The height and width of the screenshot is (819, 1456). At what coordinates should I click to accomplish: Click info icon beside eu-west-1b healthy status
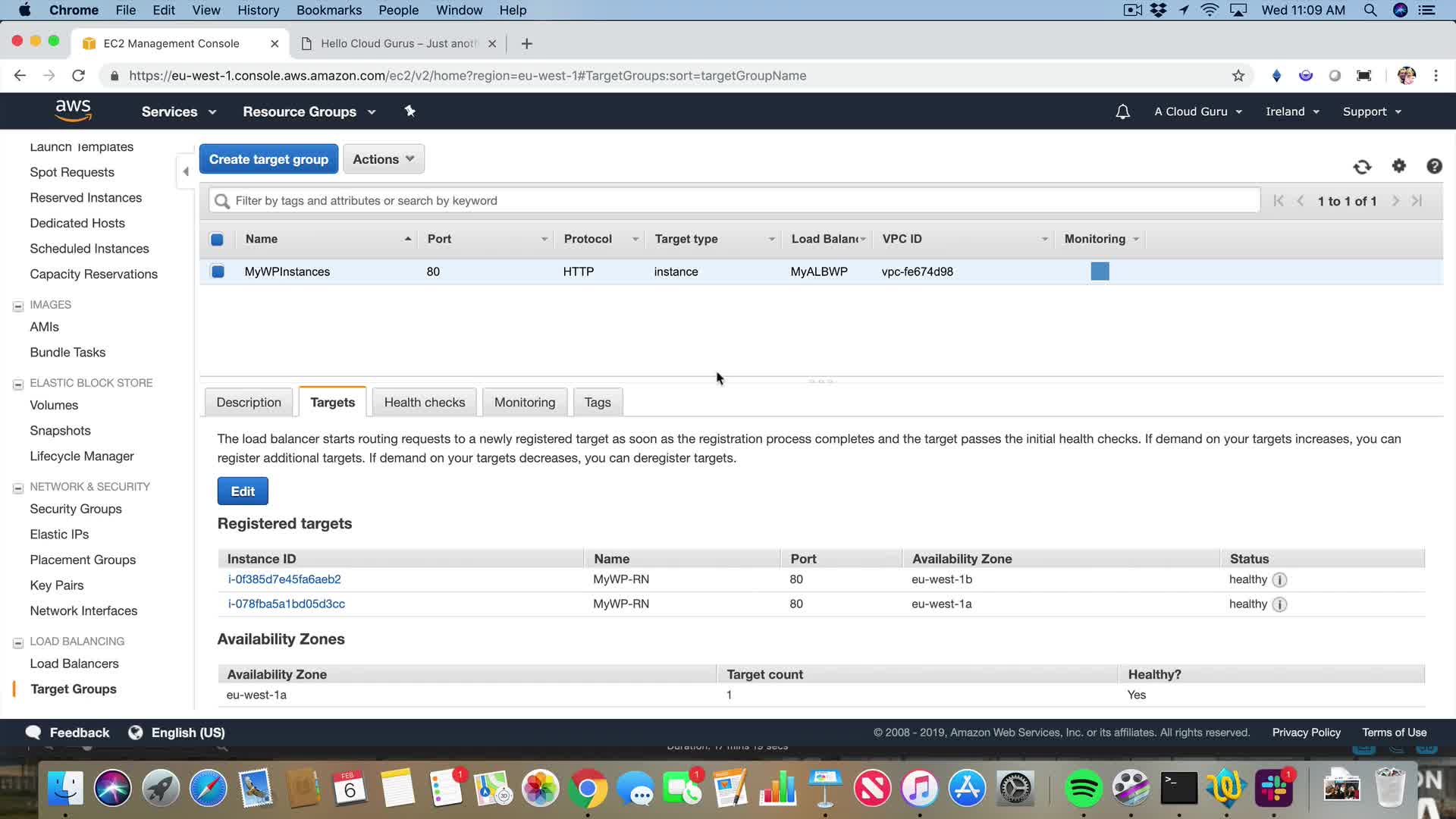tap(1279, 580)
